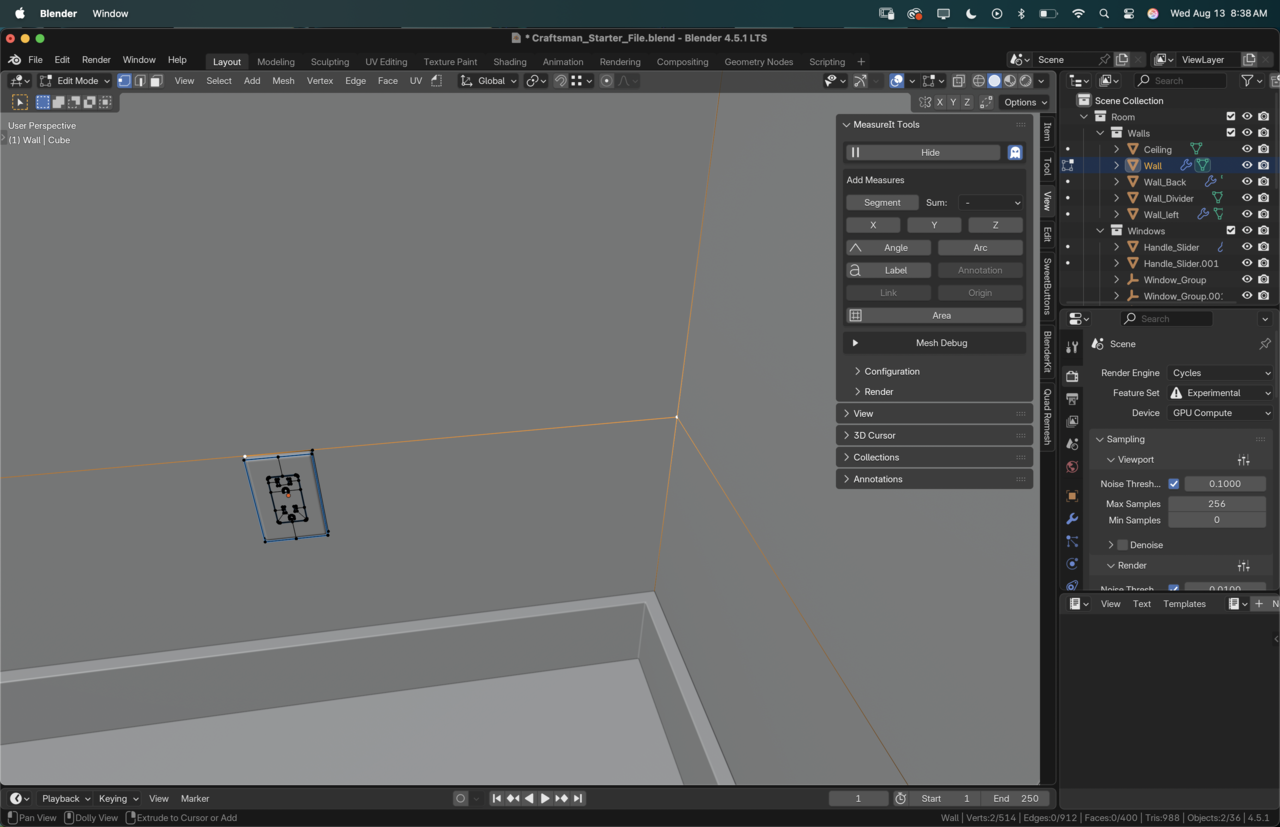The height and width of the screenshot is (827, 1280).
Task: Click the Viewport Max Samples field
Action: point(1217,504)
